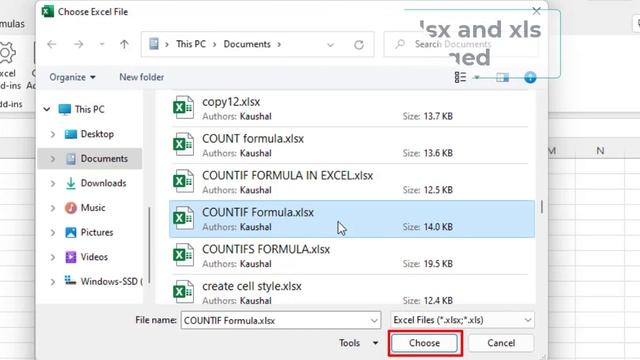Select COUNTIF FORMULA IN EXCEL.xlsx file
640x360 pixels.
pos(352,182)
